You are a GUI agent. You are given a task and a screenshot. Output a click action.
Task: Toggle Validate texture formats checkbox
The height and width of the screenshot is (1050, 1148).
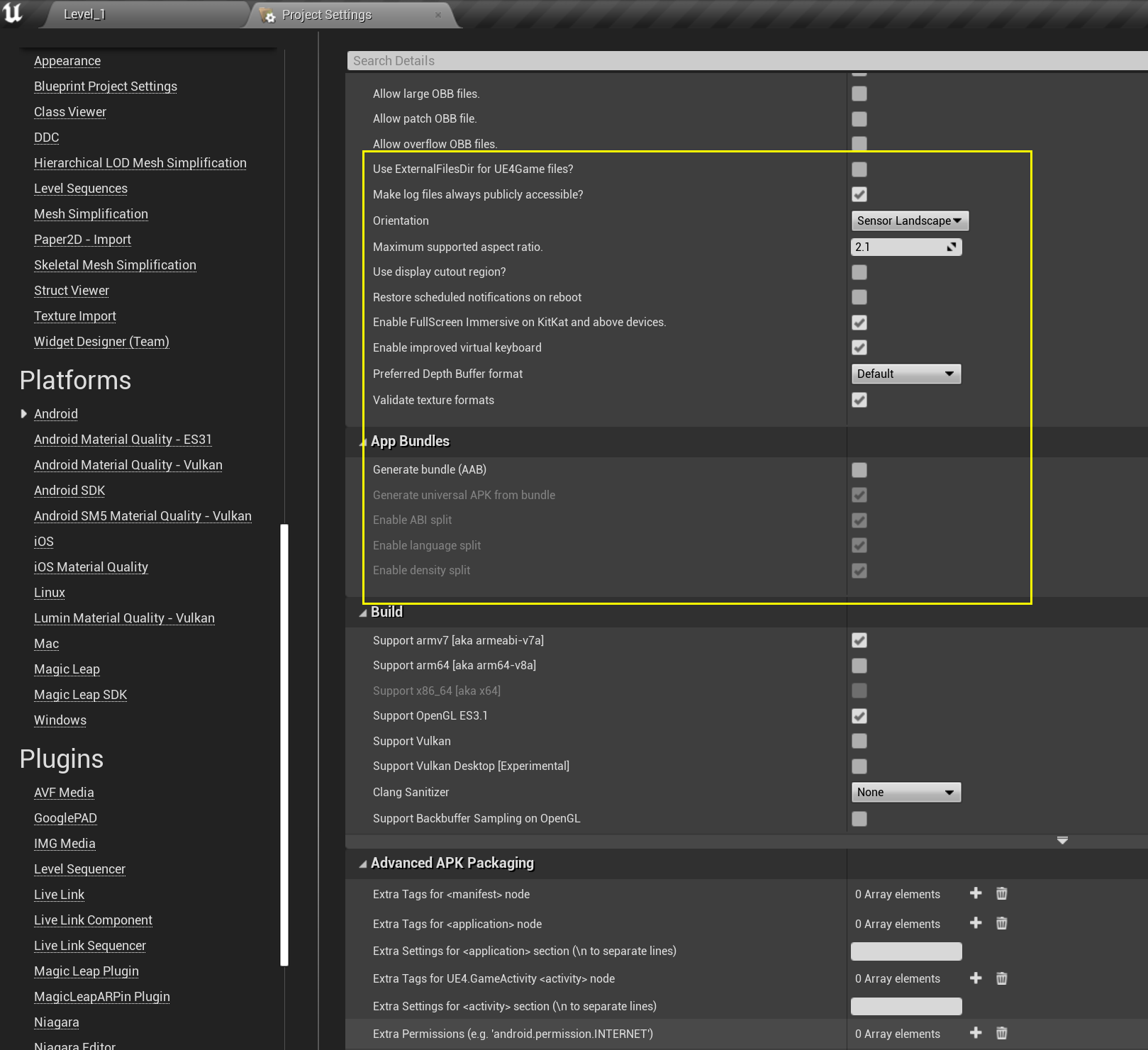pyautogui.click(x=859, y=400)
